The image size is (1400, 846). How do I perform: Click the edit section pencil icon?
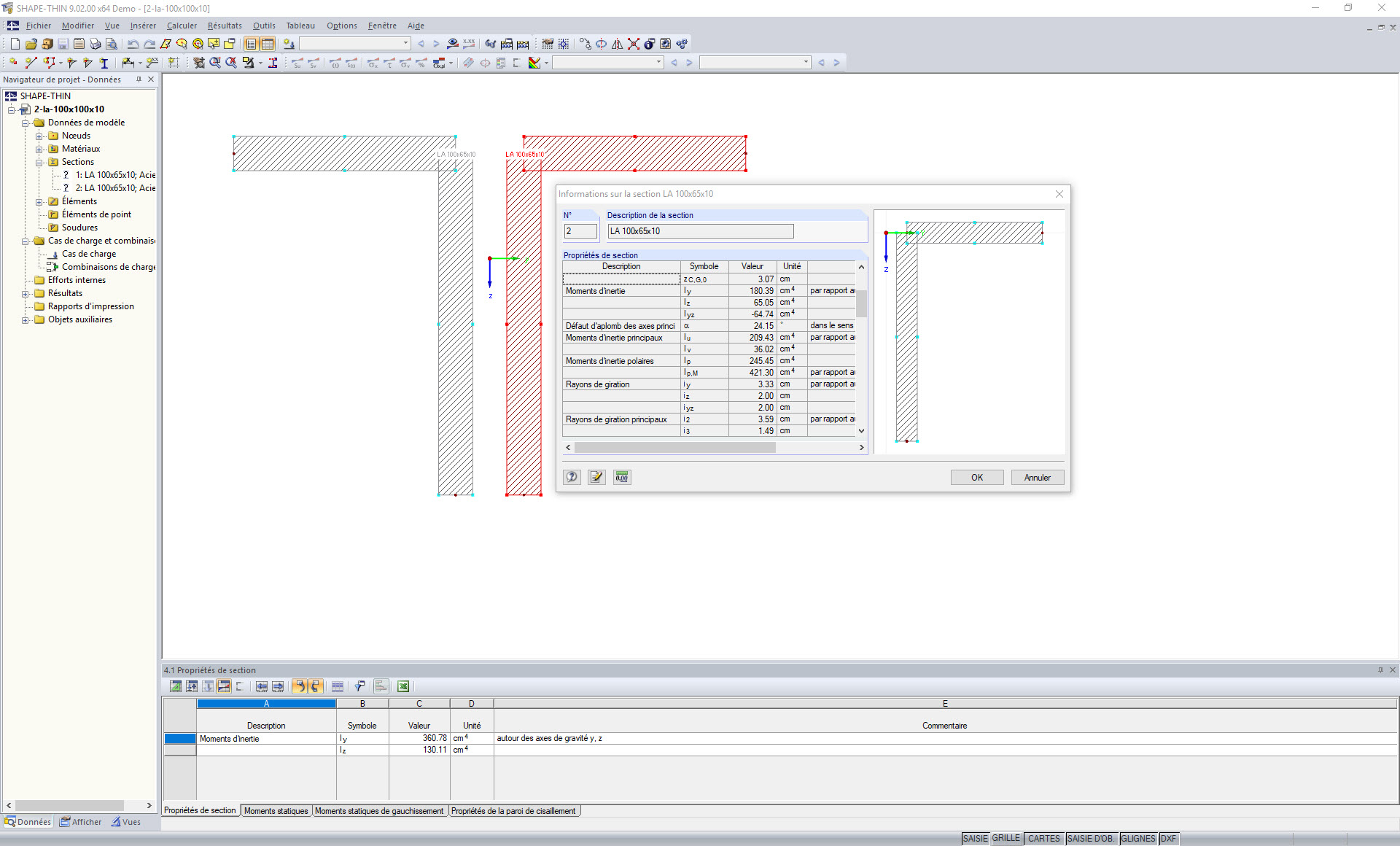click(597, 477)
